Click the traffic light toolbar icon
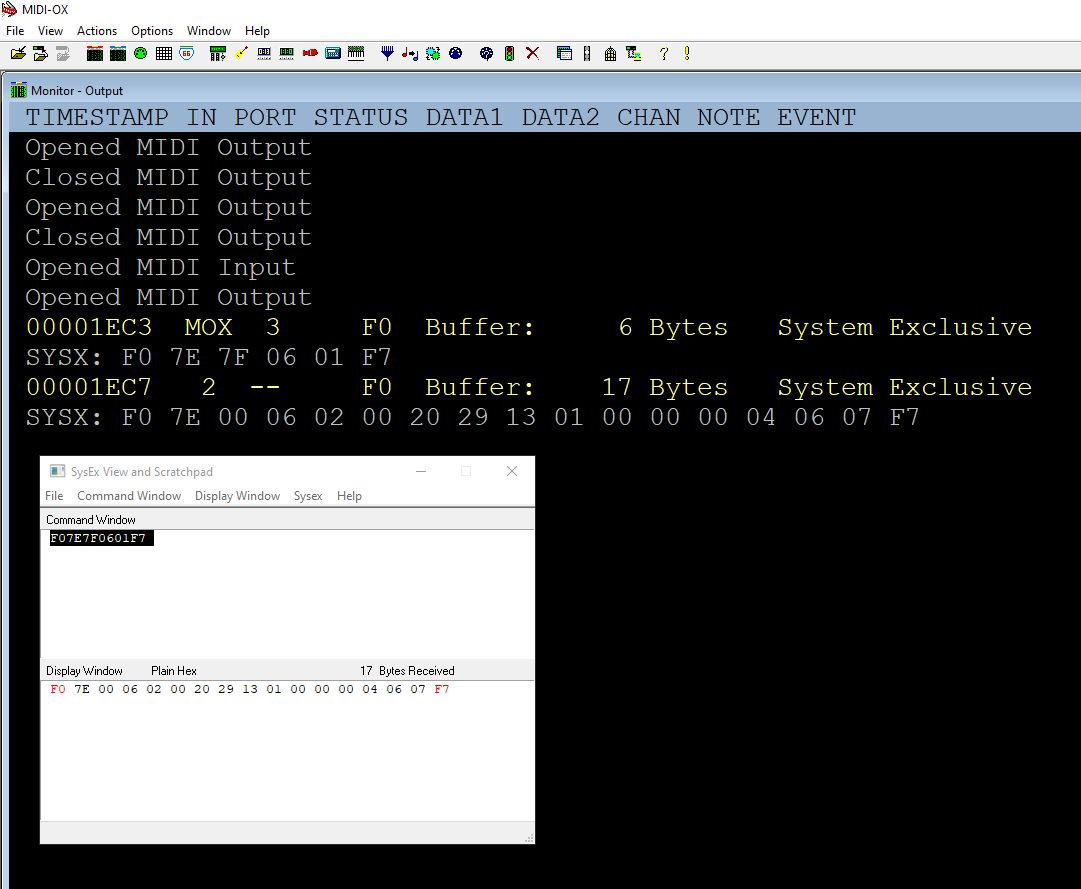Viewport: 1081px width, 889px height. click(509, 54)
